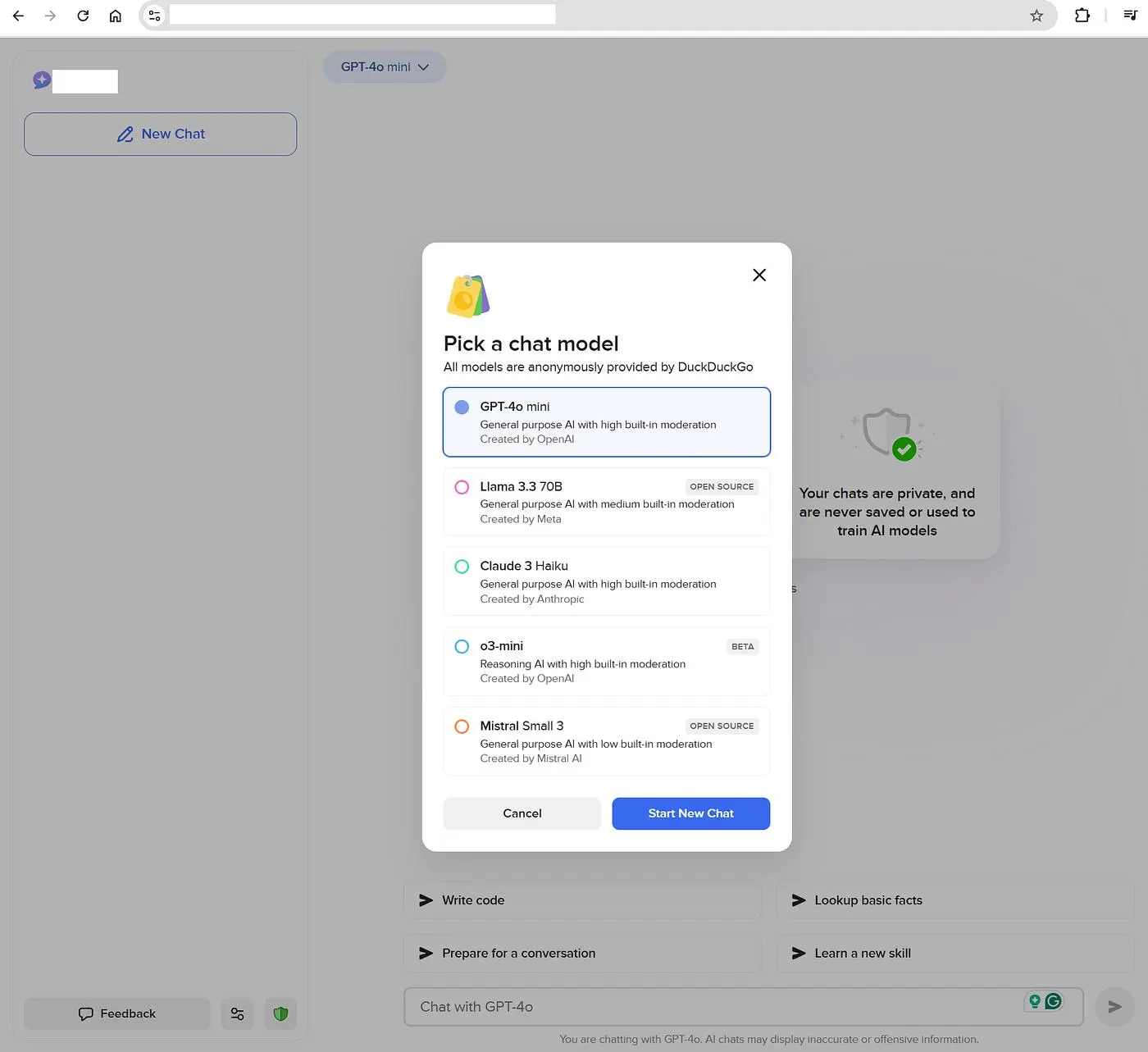
Task: Cancel the model selection dialog
Action: [522, 813]
